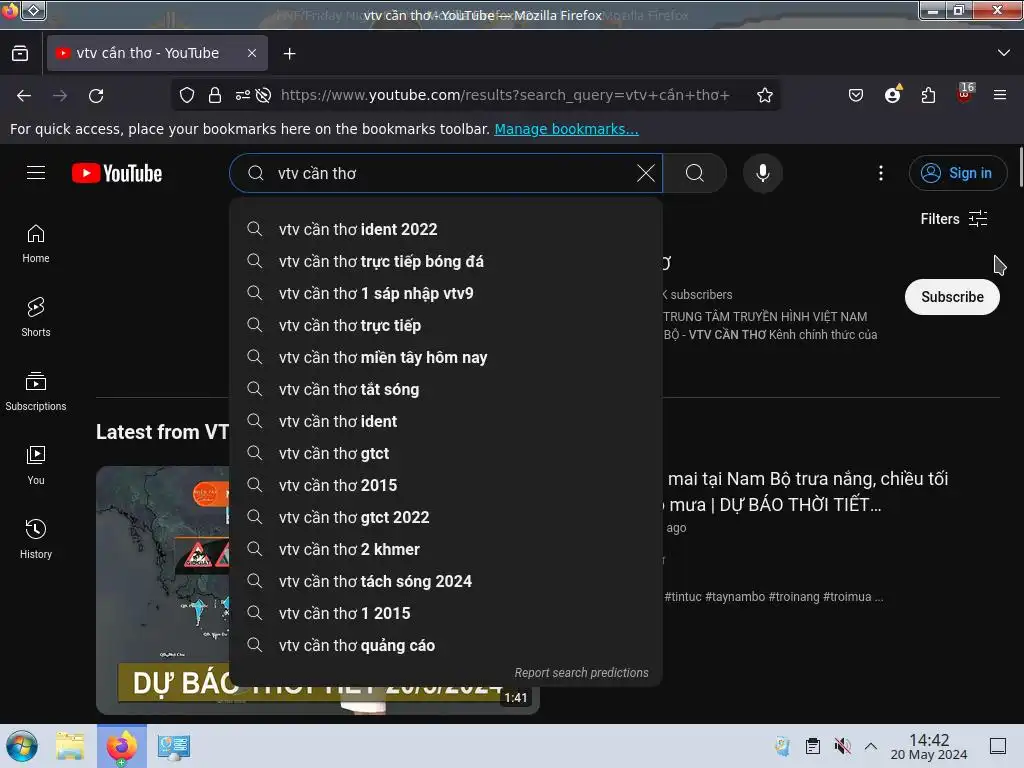1024x768 pixels.
Task: Open File Explorer from the taskbar
Action: coord(70,746)
